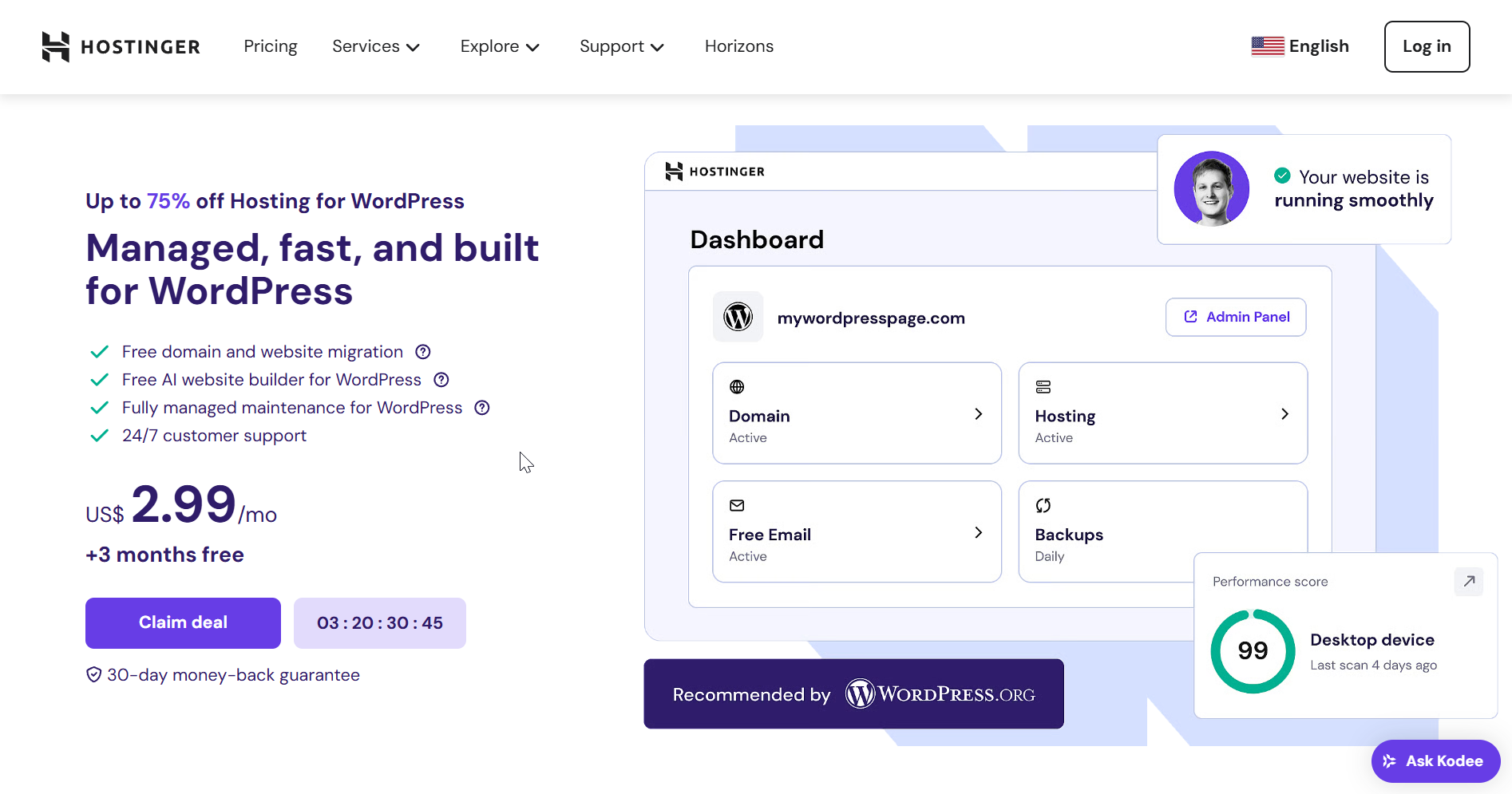Open the Hosting card chevron

[1284, 414]
